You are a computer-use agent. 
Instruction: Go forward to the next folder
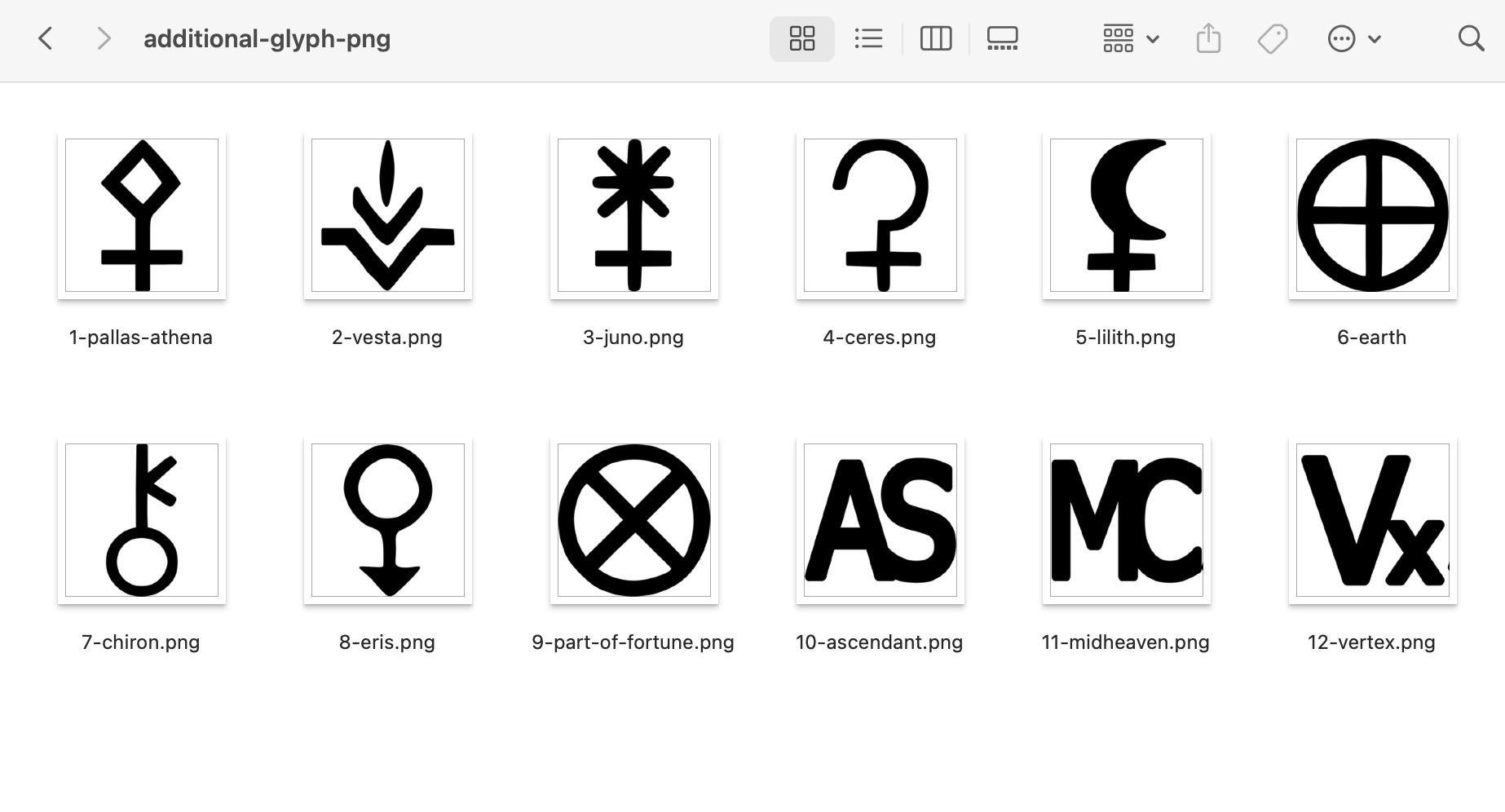pyautogui.click(x=103, y=38)
